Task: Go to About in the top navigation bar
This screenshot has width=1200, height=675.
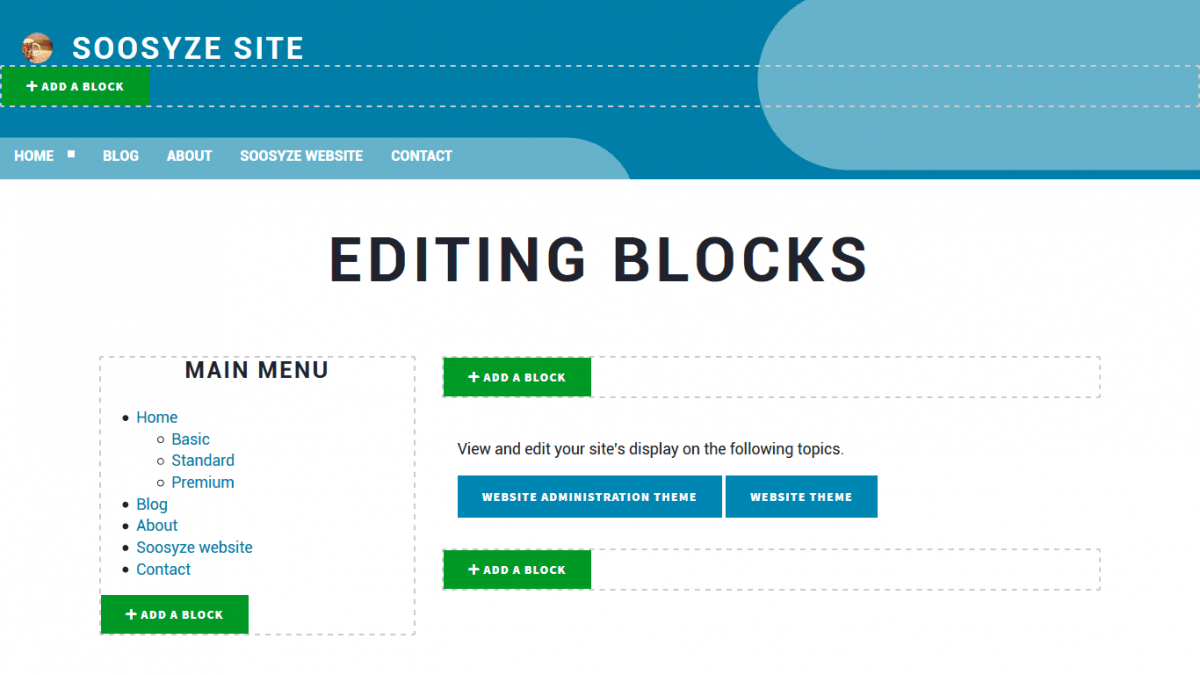Action: (x=189, y=156)
